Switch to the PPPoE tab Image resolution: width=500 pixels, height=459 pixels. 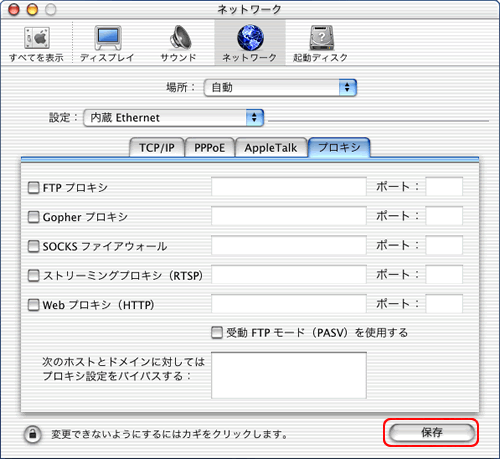tap(210, 147)
